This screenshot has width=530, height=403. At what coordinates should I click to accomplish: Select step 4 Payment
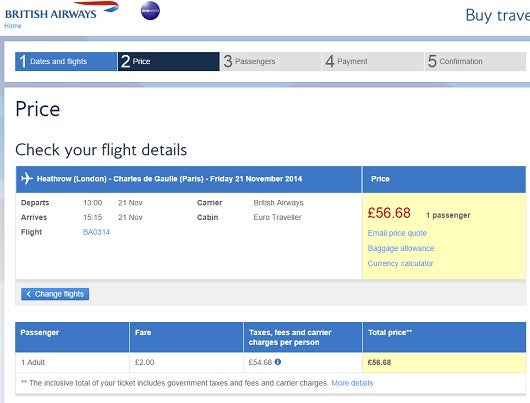(x=373, y=62)
